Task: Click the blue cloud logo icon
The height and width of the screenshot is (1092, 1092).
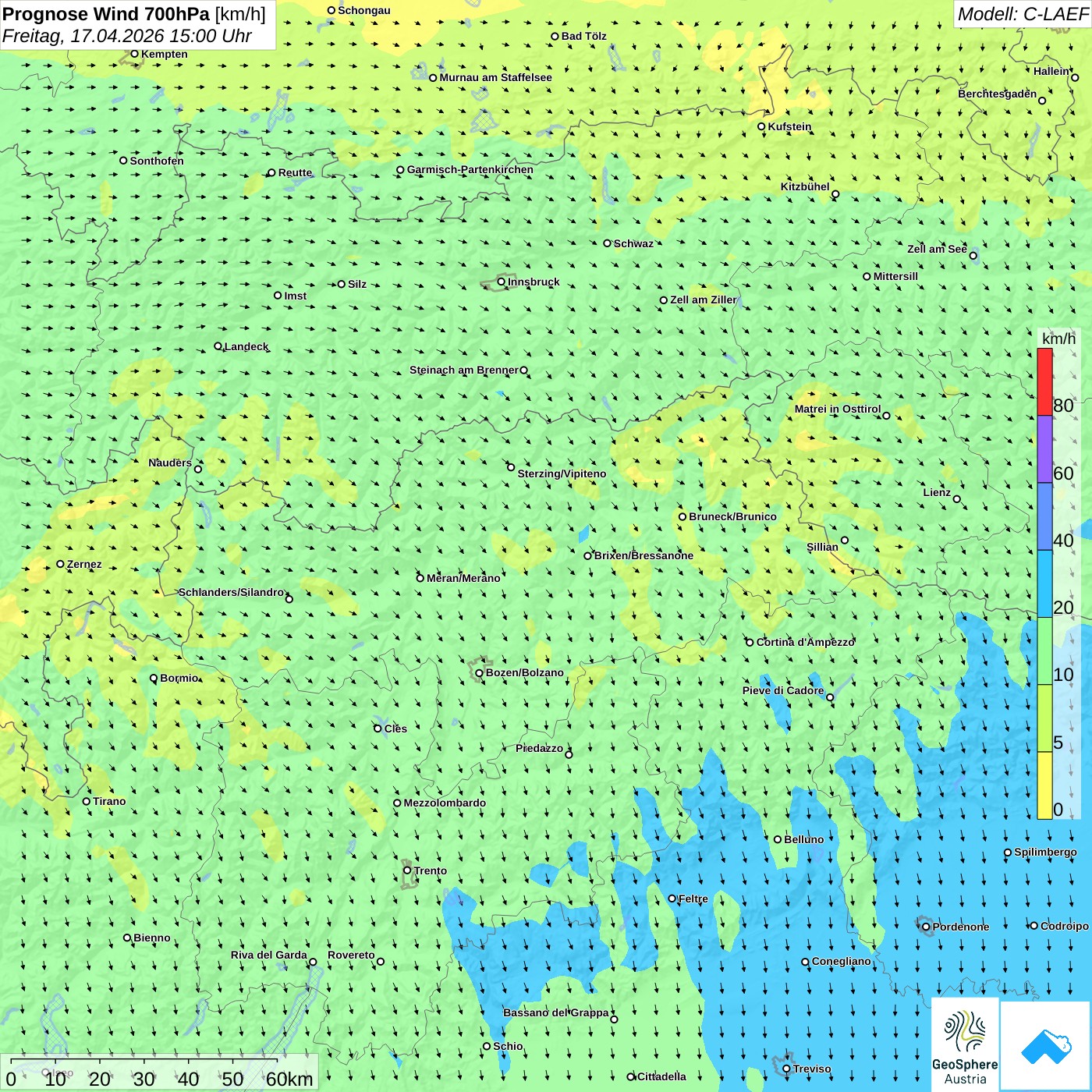Action: [x=1045, y=1046]
